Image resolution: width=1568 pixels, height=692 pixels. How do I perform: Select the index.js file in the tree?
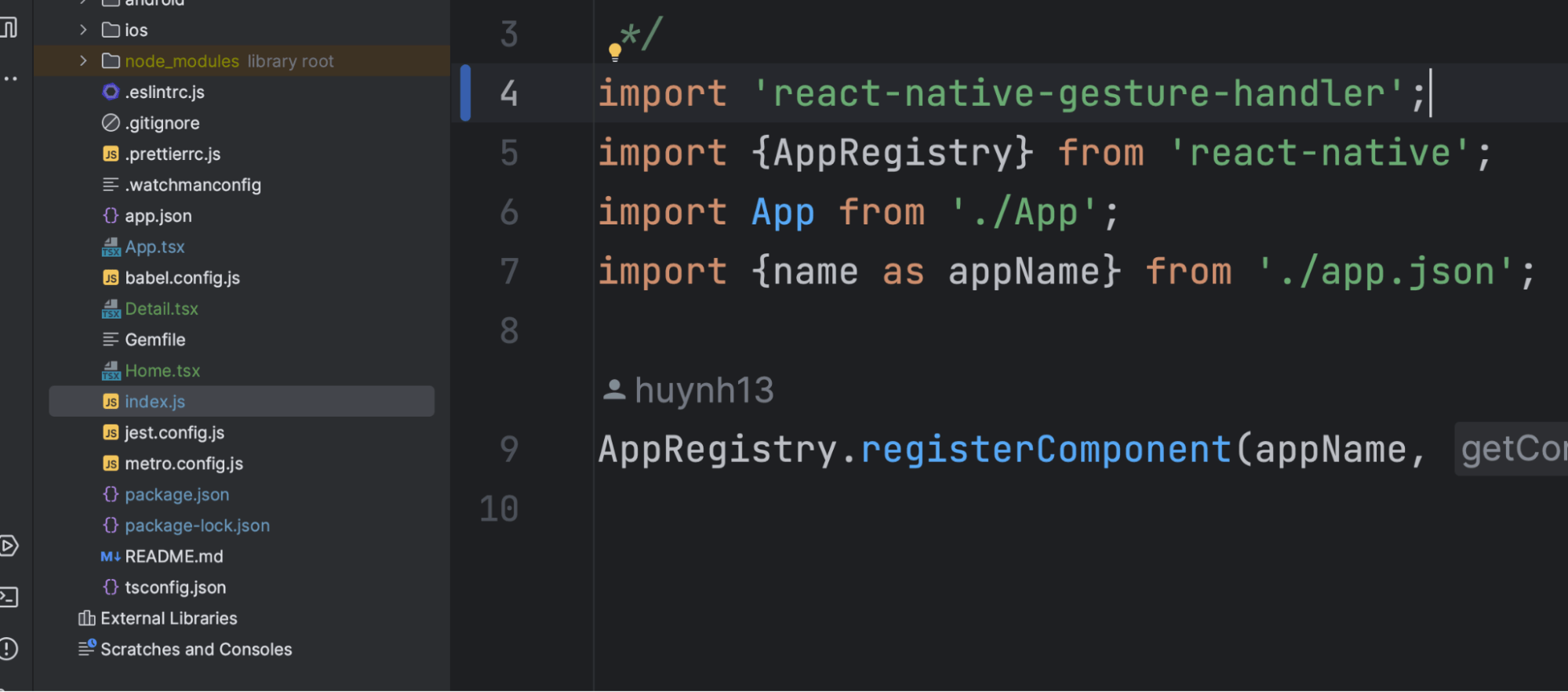(242, 401)
